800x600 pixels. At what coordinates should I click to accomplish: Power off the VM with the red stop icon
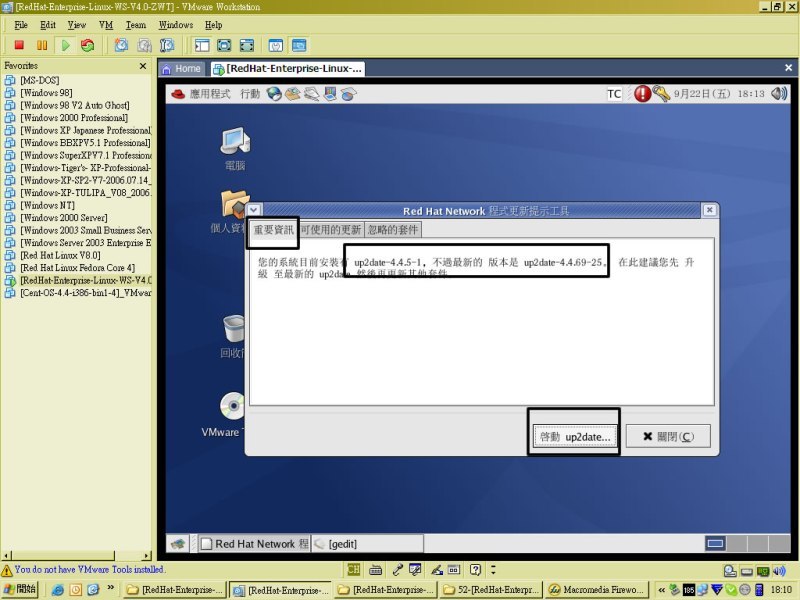coord(19,45)
